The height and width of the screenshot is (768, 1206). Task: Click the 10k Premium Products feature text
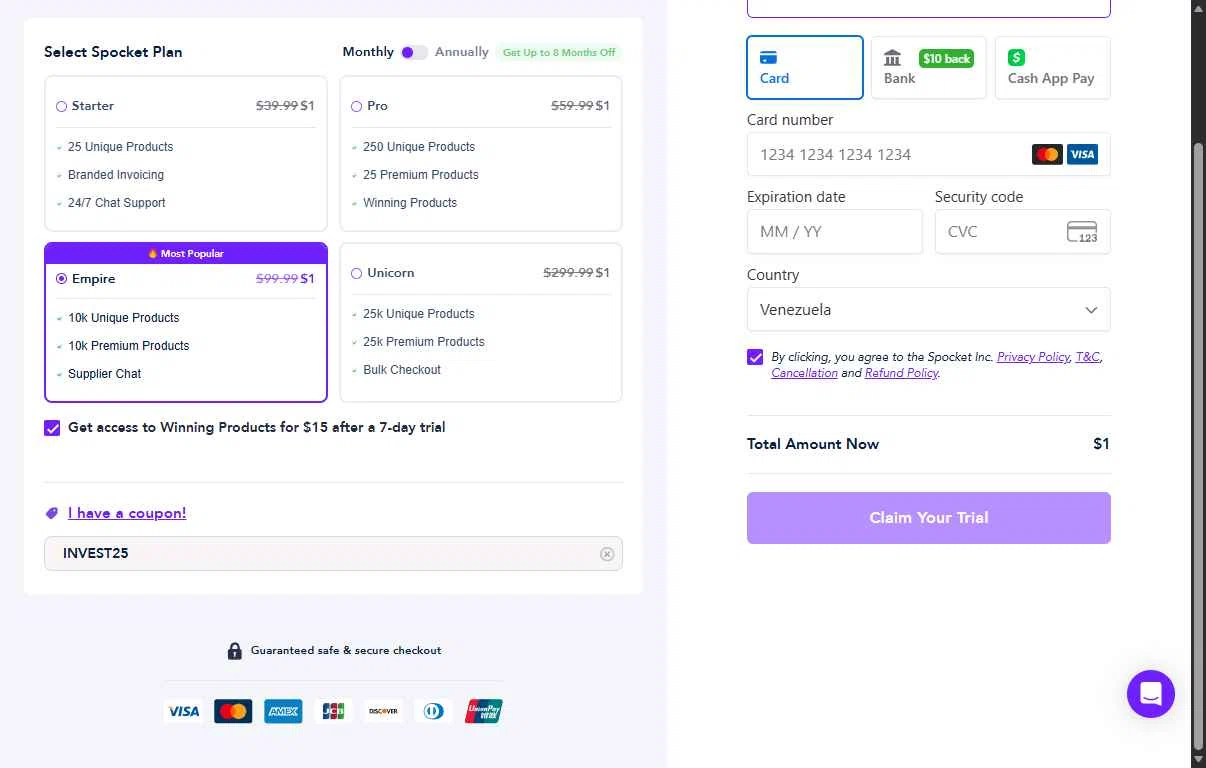tap(129, 346)
